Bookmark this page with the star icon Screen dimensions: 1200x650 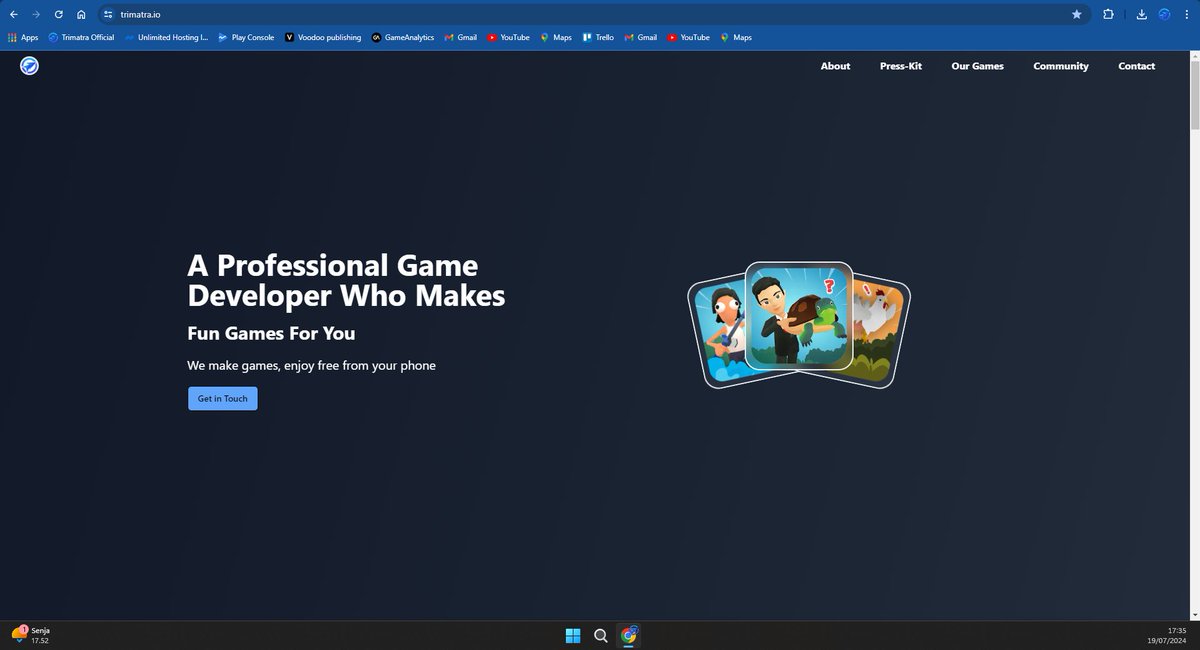[x=1077, y=14]
